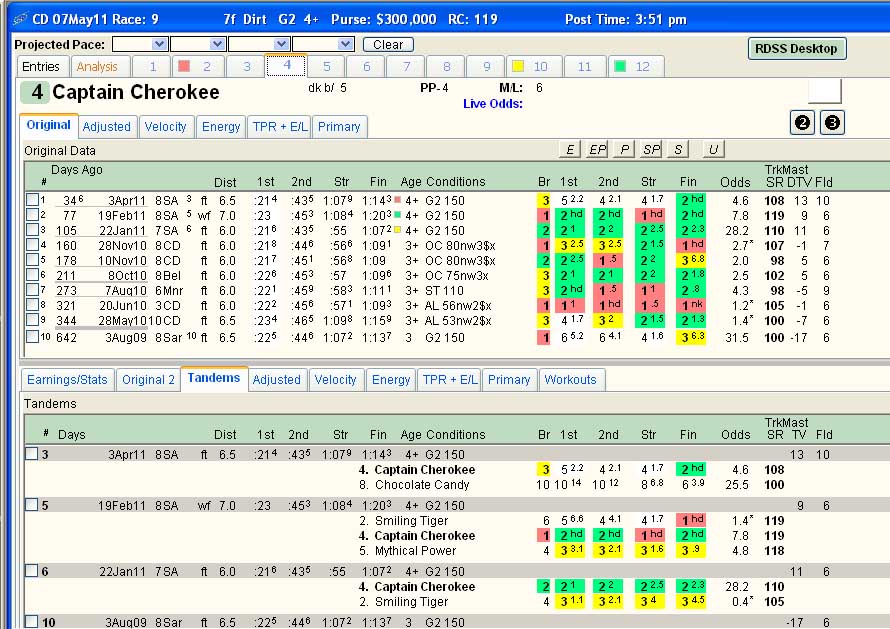890x629 pixels.
Task: Open horse tab 5
Action: (x=326, y=66)
